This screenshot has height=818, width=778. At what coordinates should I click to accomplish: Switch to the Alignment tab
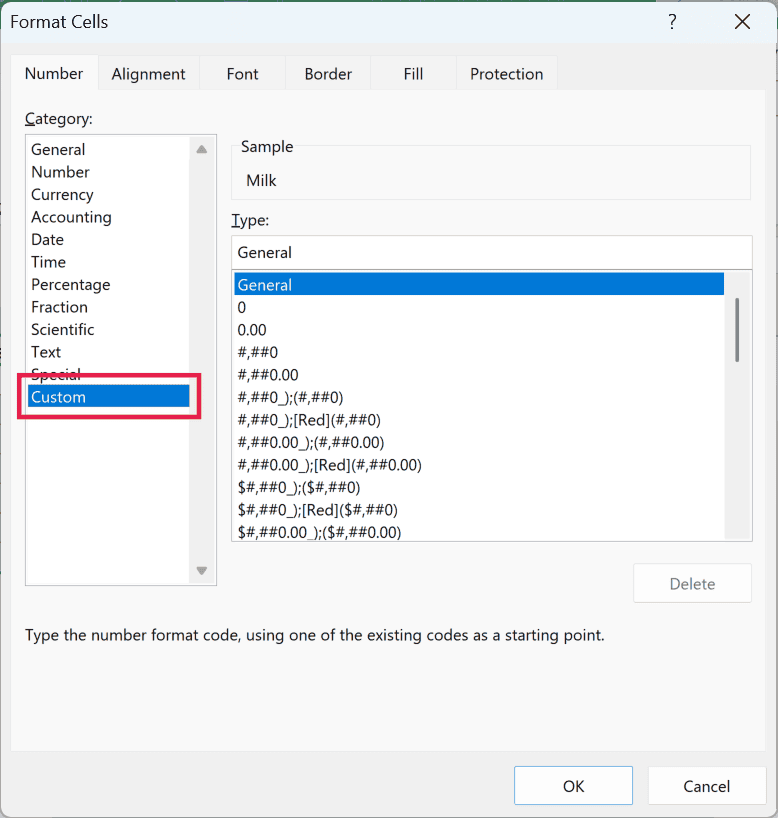coord(148,74)
